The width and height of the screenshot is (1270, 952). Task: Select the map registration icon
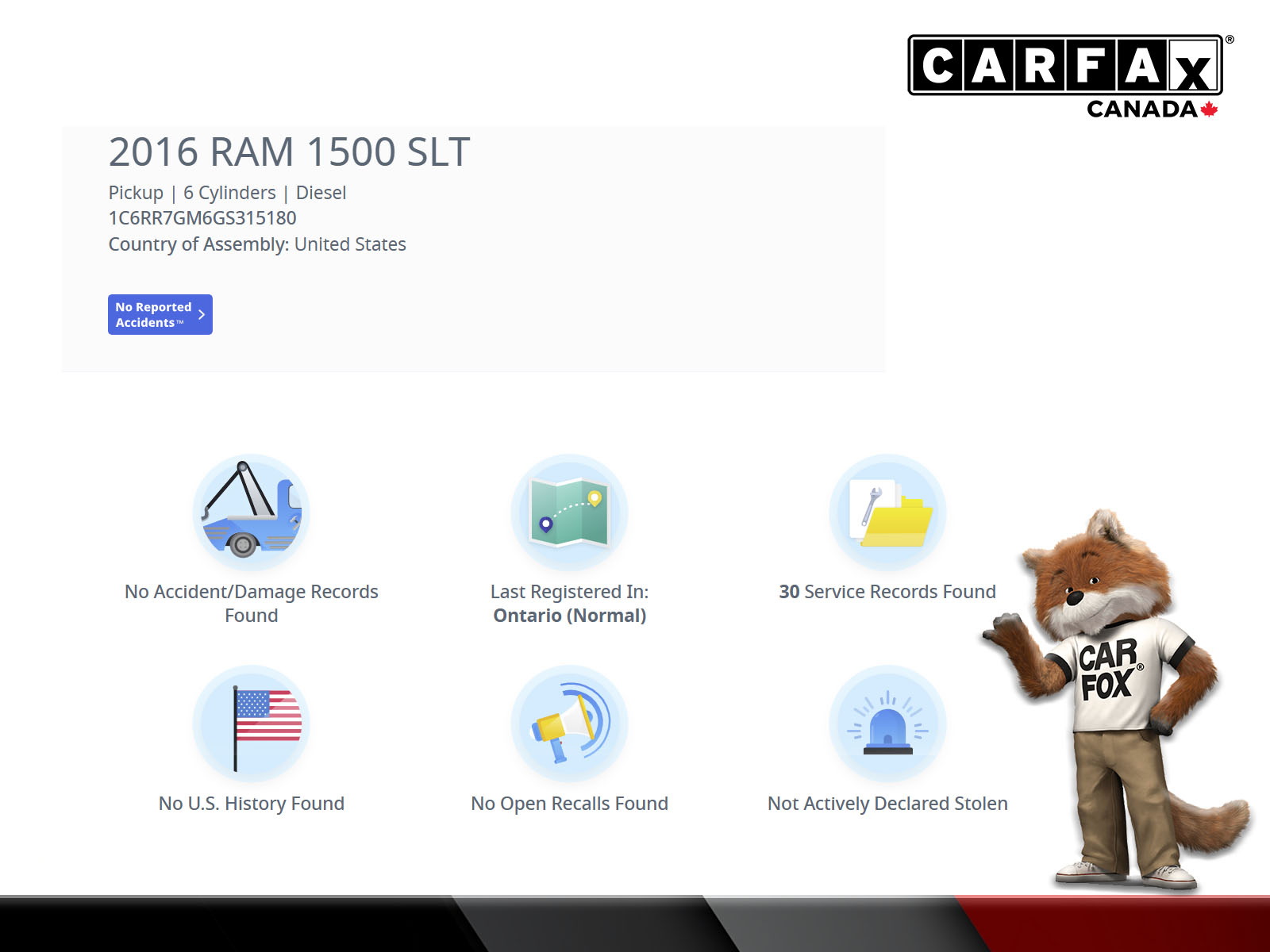pos(569,512)
